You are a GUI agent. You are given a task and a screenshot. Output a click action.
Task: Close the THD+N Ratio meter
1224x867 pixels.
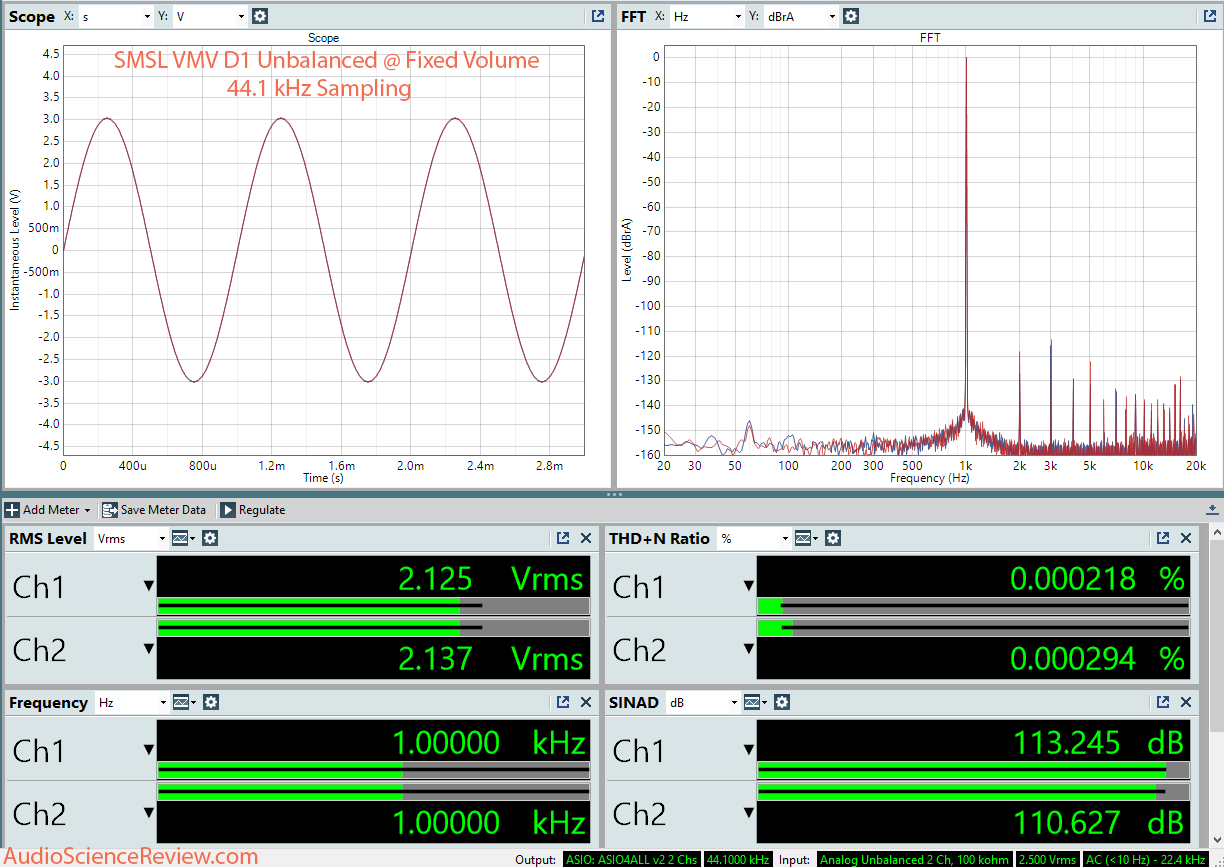pos(1187,538)
